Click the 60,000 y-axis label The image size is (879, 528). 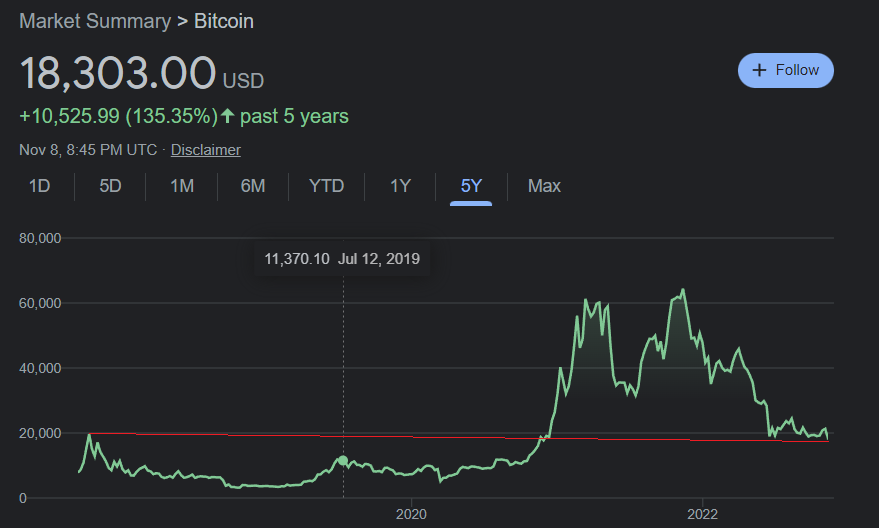click(x=40, y=303)
